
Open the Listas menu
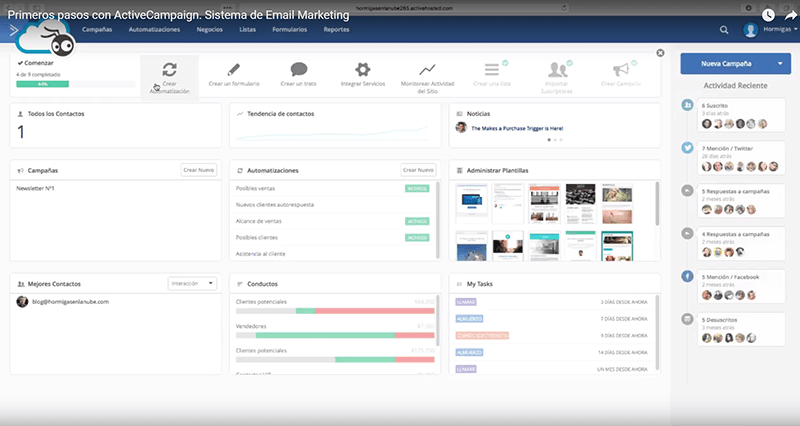pos(247,30)
